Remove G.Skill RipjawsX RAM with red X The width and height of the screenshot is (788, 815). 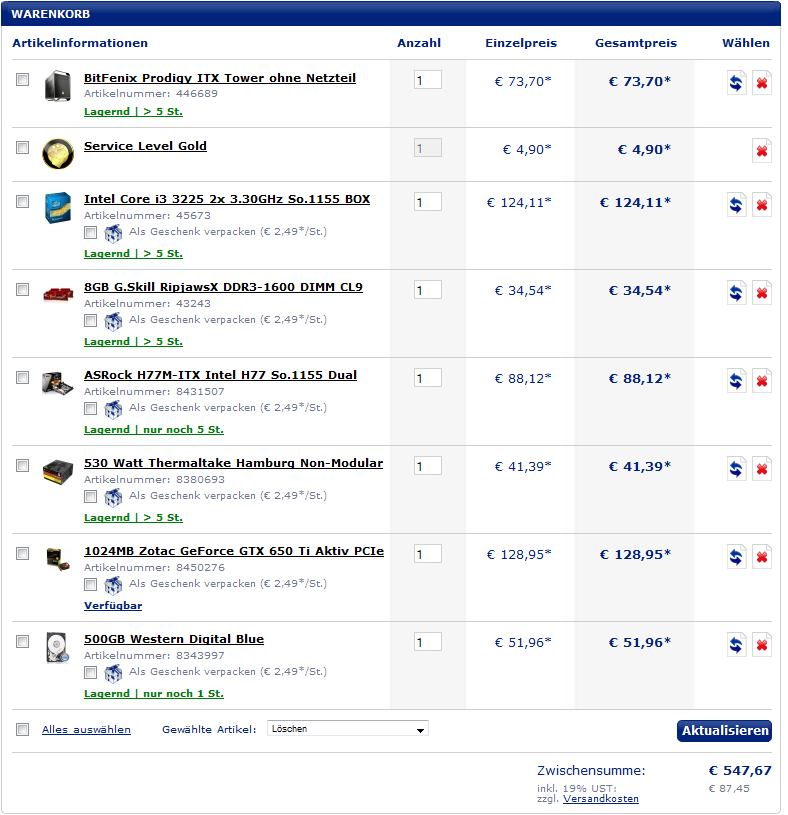tap(761, 293)
